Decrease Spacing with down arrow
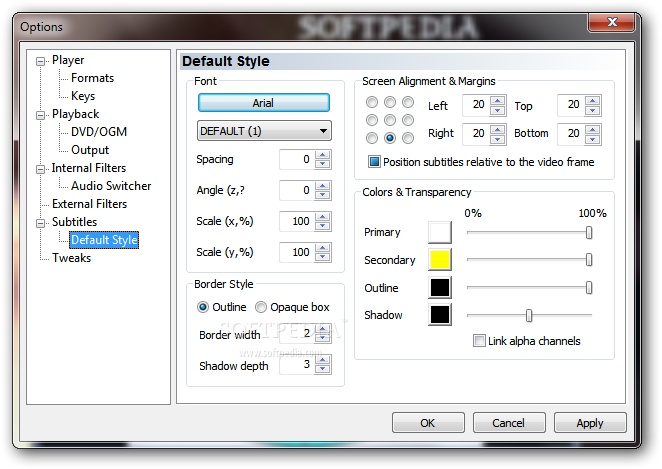This screenshot has height=469, width=662. coord(323,164)
